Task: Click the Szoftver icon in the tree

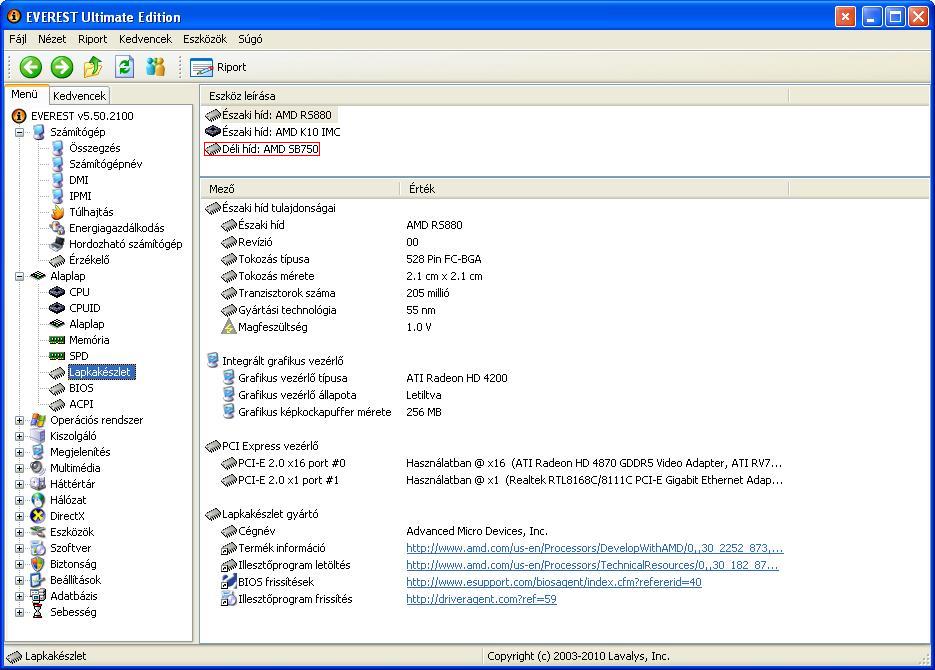Action: 38,548
